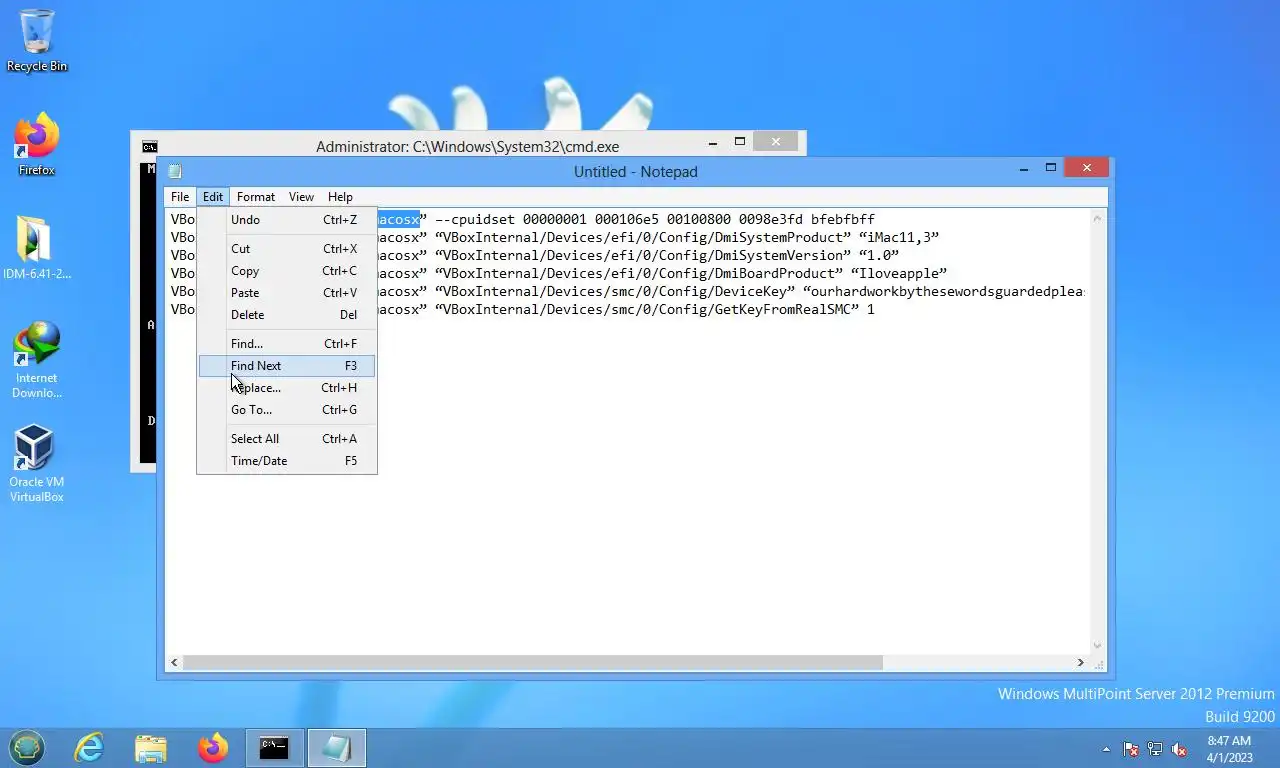Viewport: 1280px width, 768px height.
Task: Choose Copy from the Edit menu
Action: coord(287,271)
